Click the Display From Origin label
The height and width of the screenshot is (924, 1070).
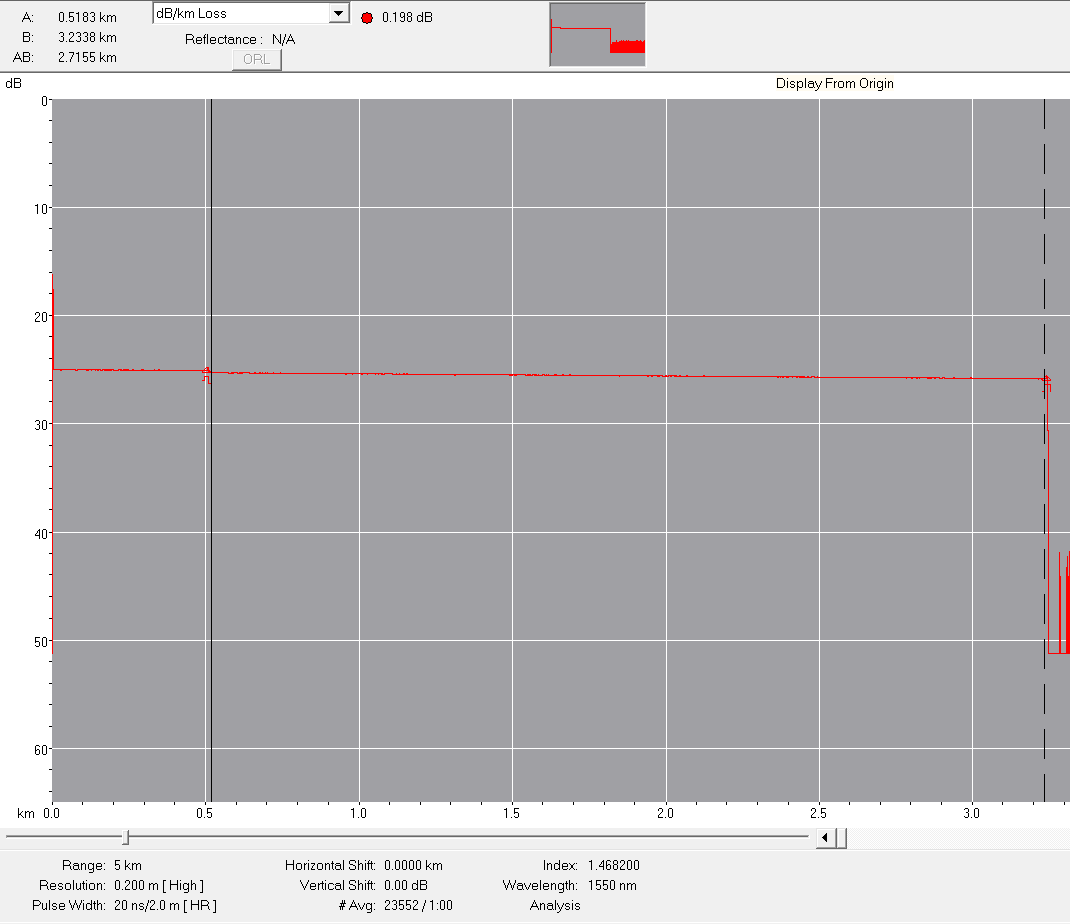click(833, 84)
